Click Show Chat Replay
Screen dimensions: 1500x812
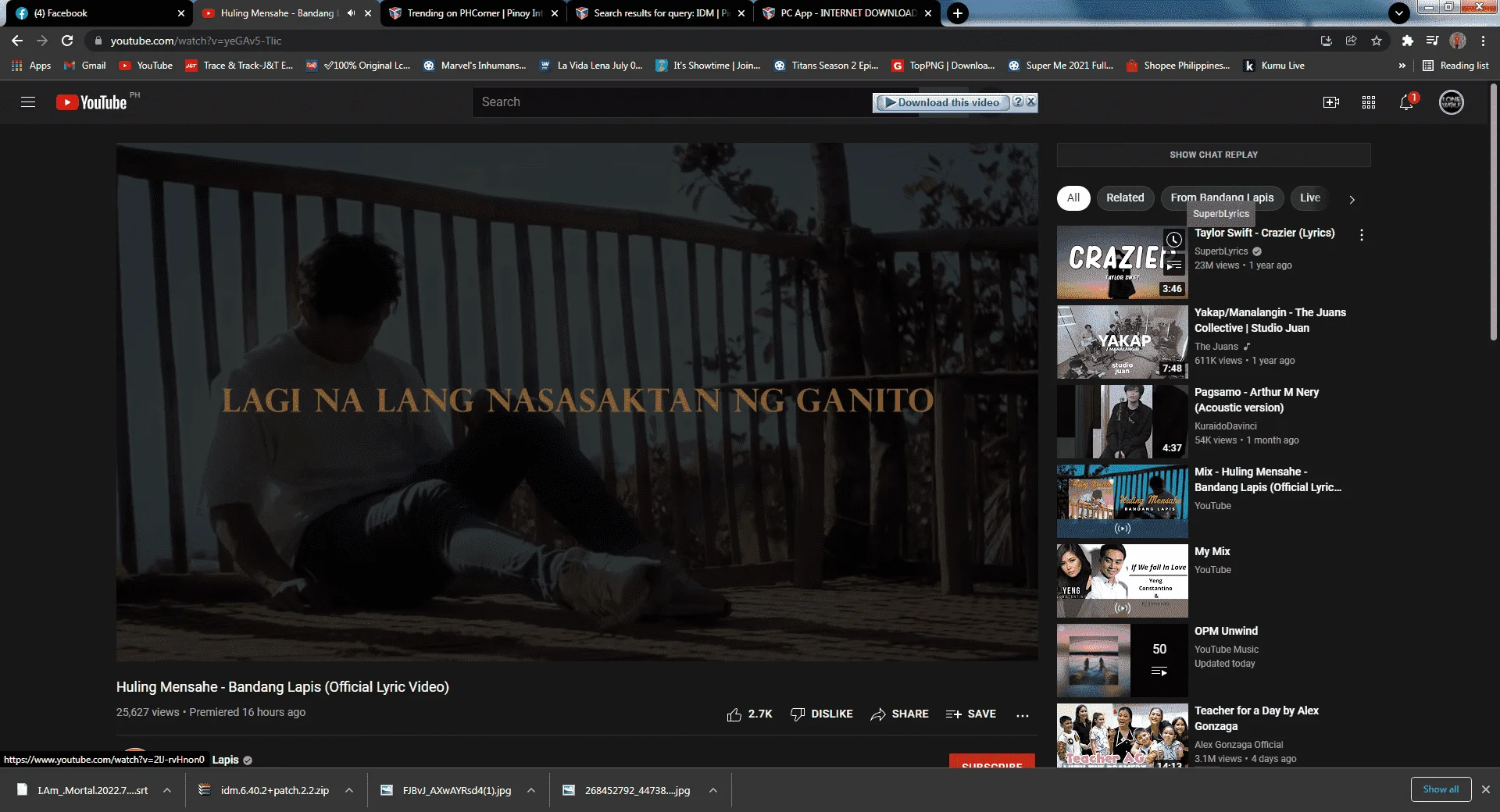tap(1213, 155)
